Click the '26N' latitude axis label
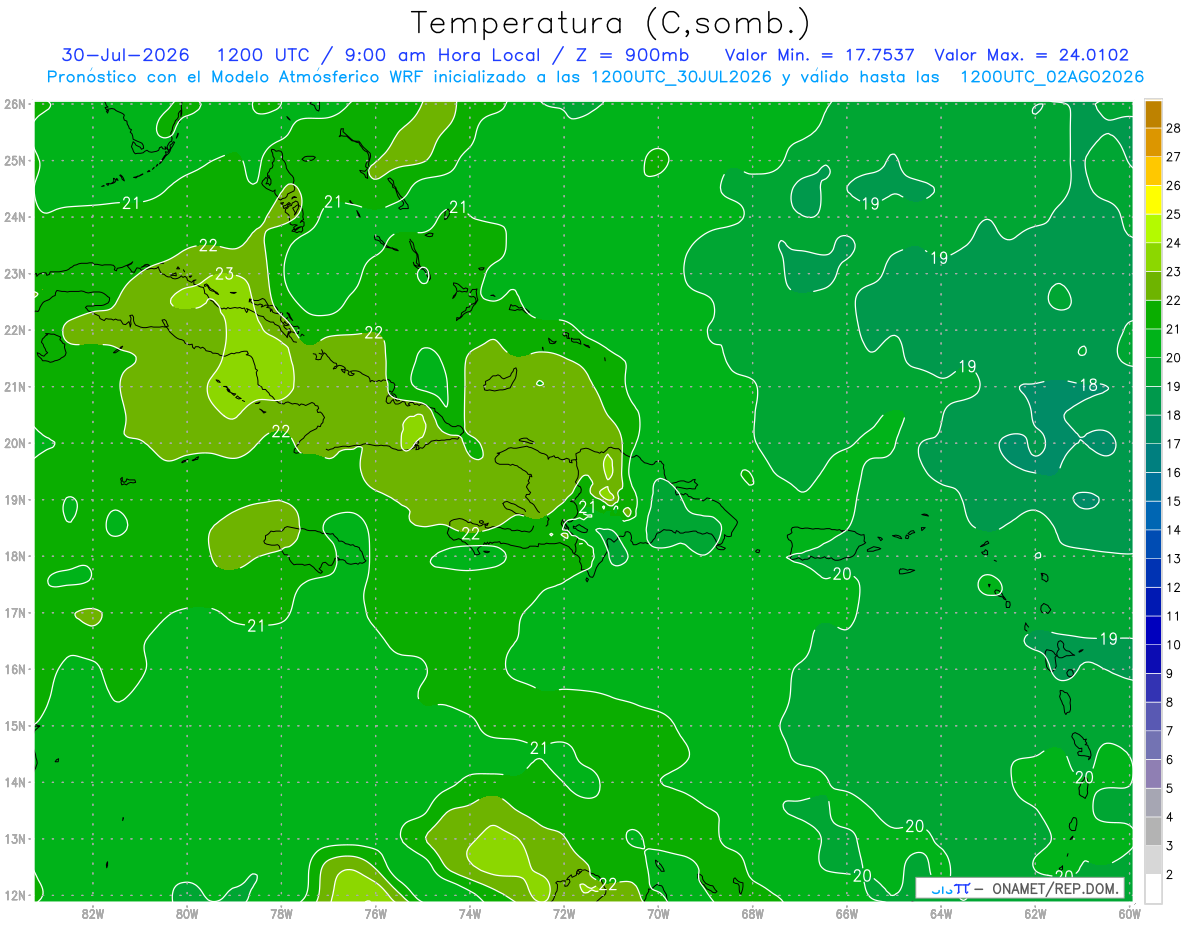This screenshot has height=927, width=1200. [x=14, y=104]
